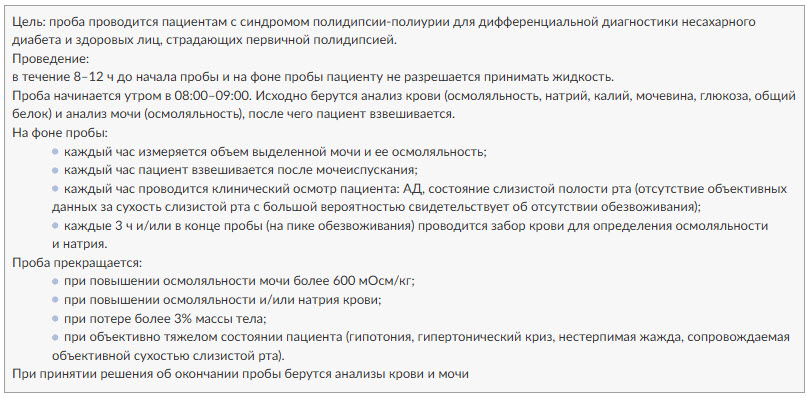Click the bullet before 'каждый час пациент взвешивается'

point(55,170)
